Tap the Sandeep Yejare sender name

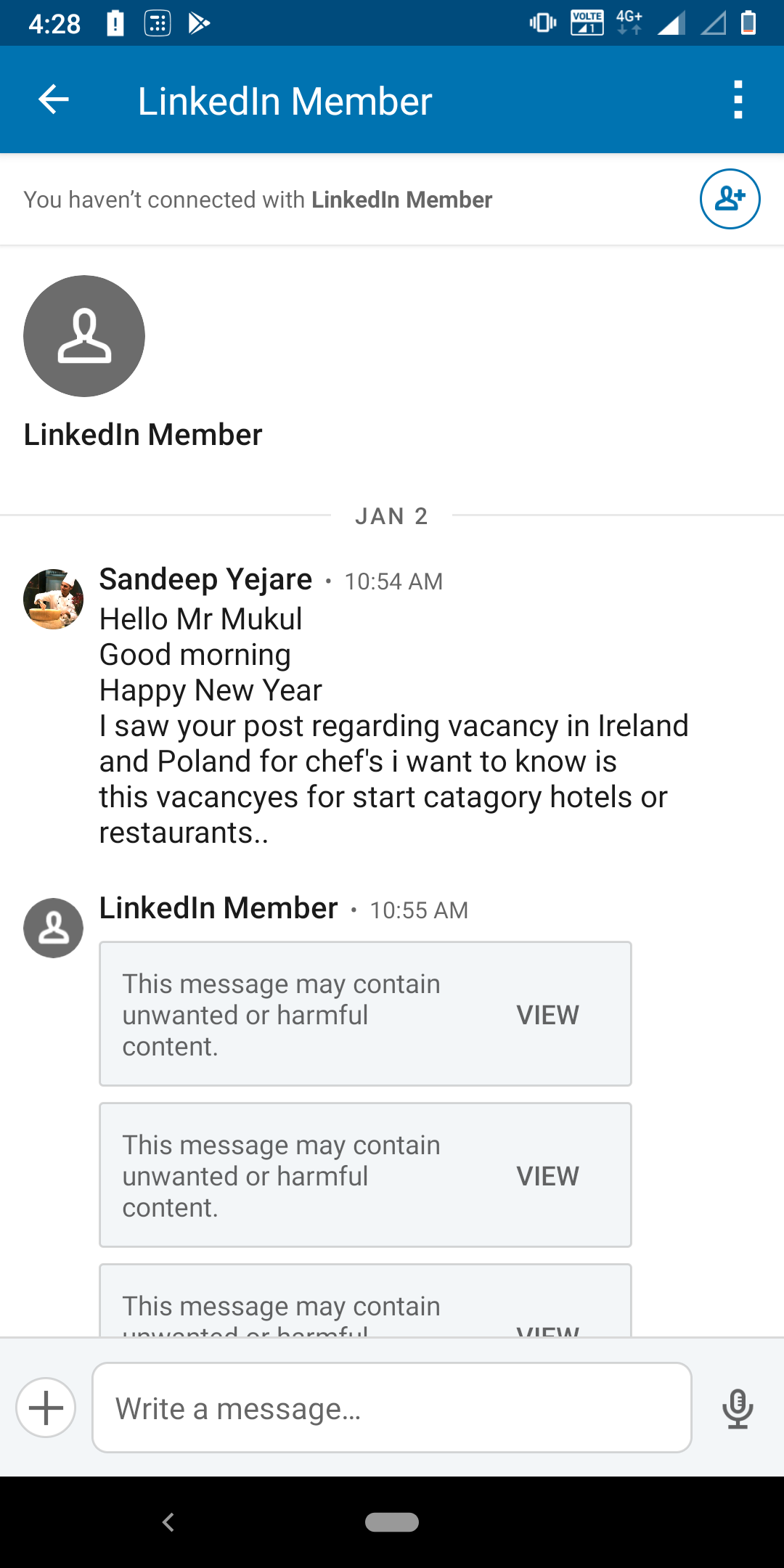(x=205, y=579)
